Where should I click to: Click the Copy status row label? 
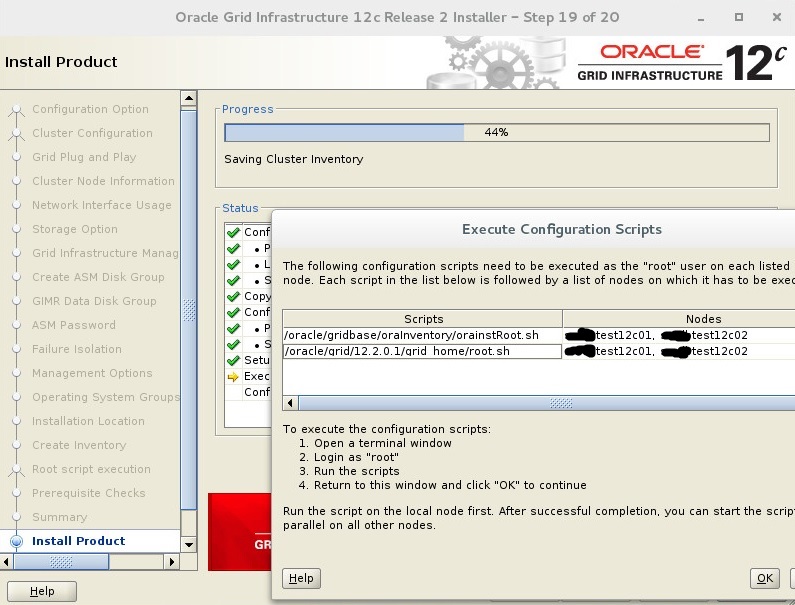(258, 296)
